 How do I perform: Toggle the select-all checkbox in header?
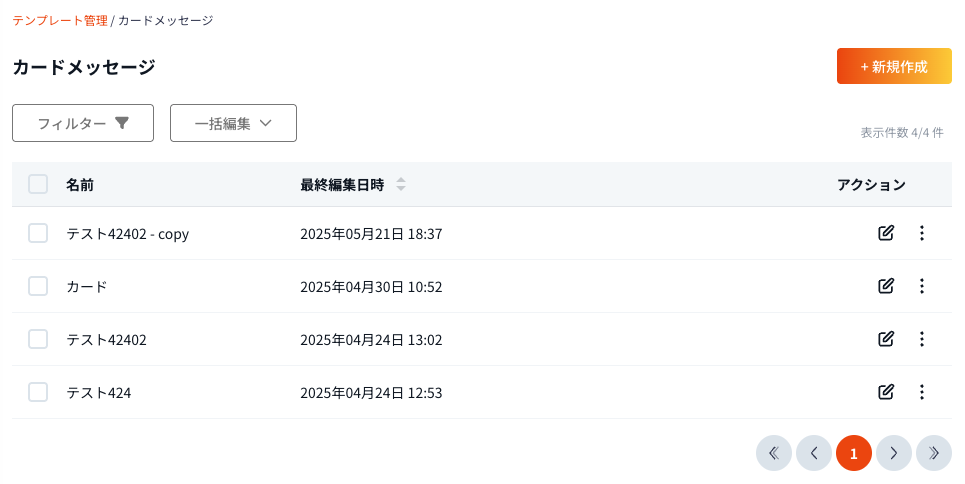tap(38, 184)
